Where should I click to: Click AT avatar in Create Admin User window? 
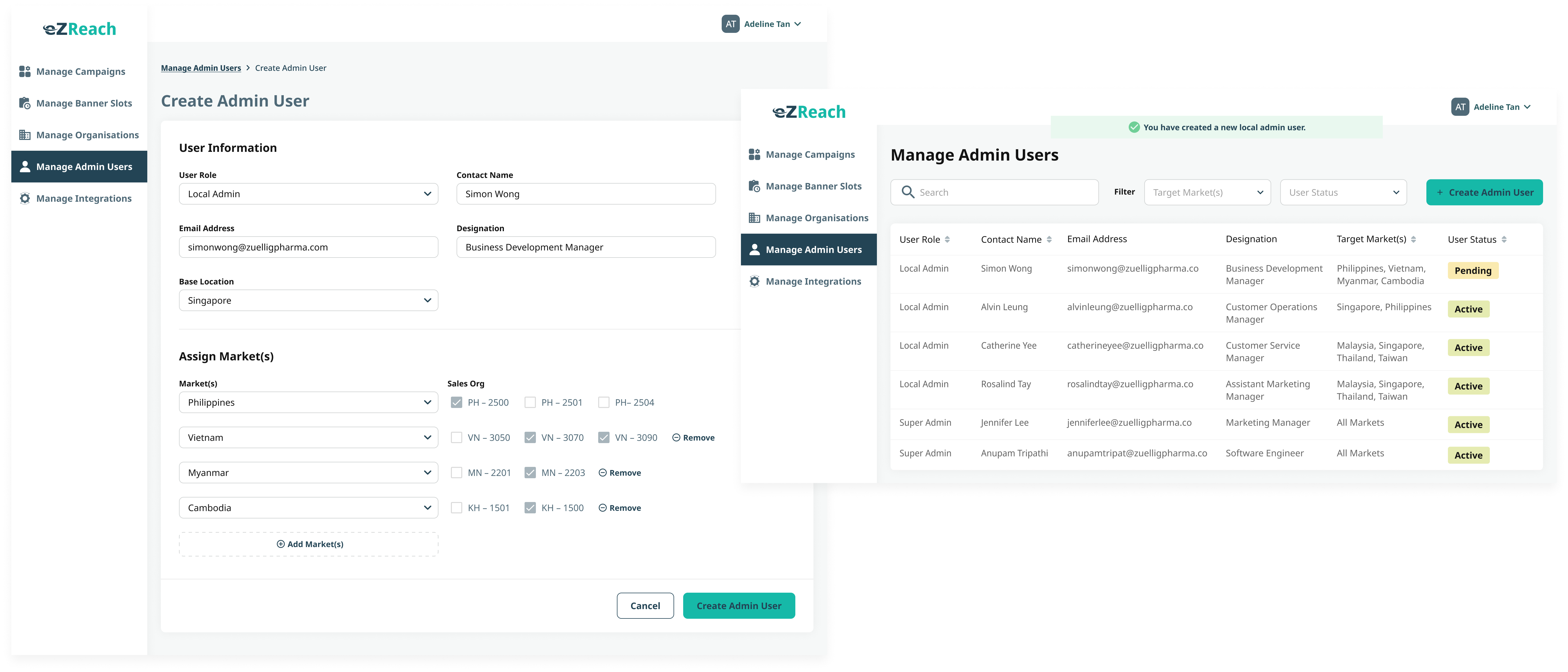click(730, 24)
